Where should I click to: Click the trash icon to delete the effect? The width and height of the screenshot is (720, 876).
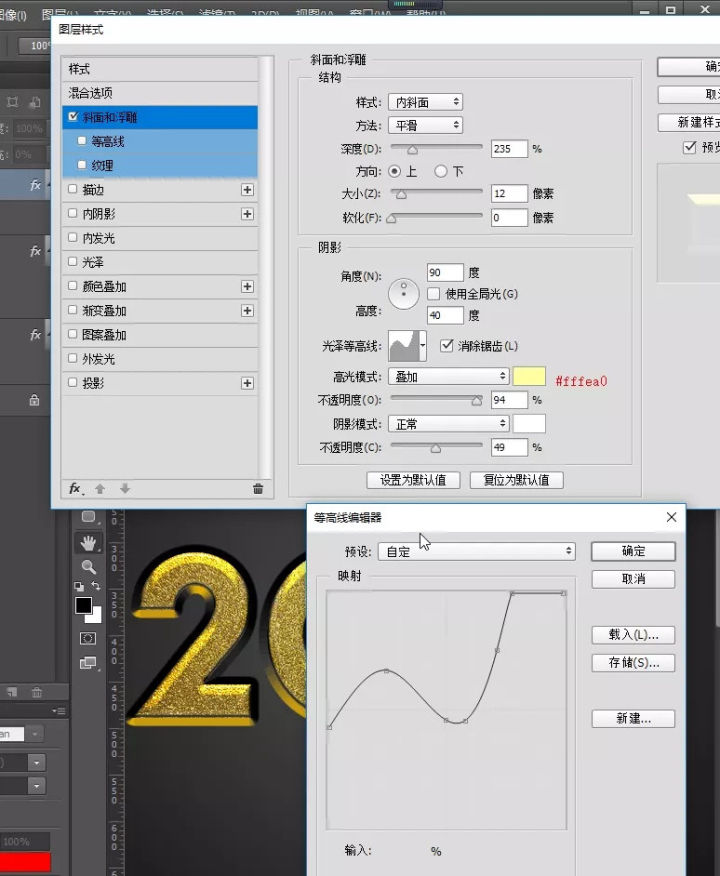[258, 489]
